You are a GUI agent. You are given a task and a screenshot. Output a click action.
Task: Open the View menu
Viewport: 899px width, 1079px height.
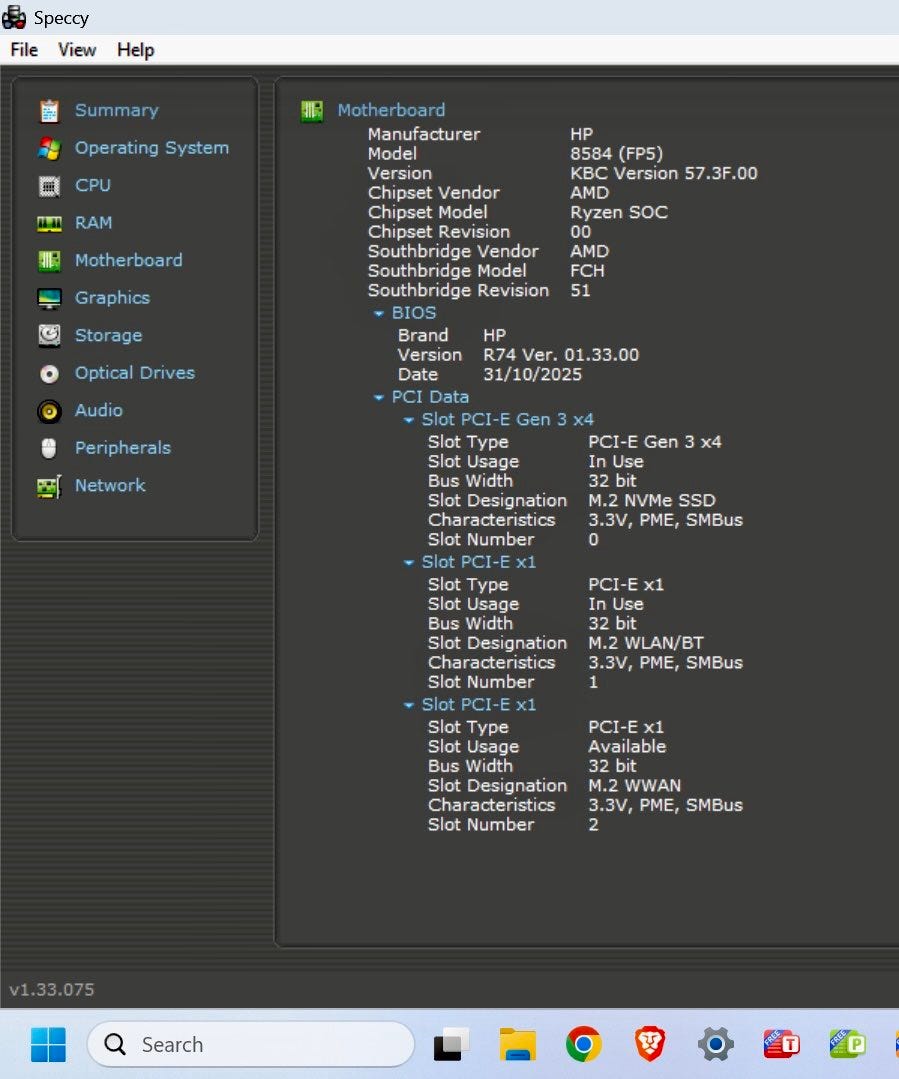[77, 50]
